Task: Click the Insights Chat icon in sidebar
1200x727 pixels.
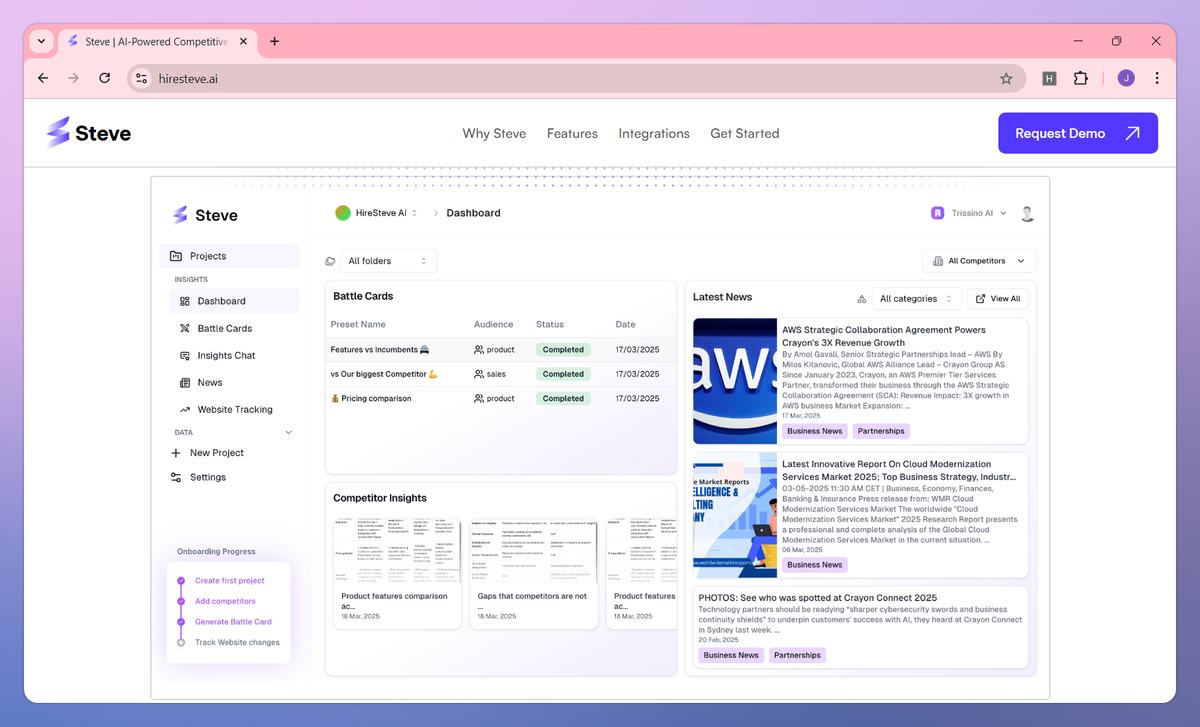Action: pos(185,355)
